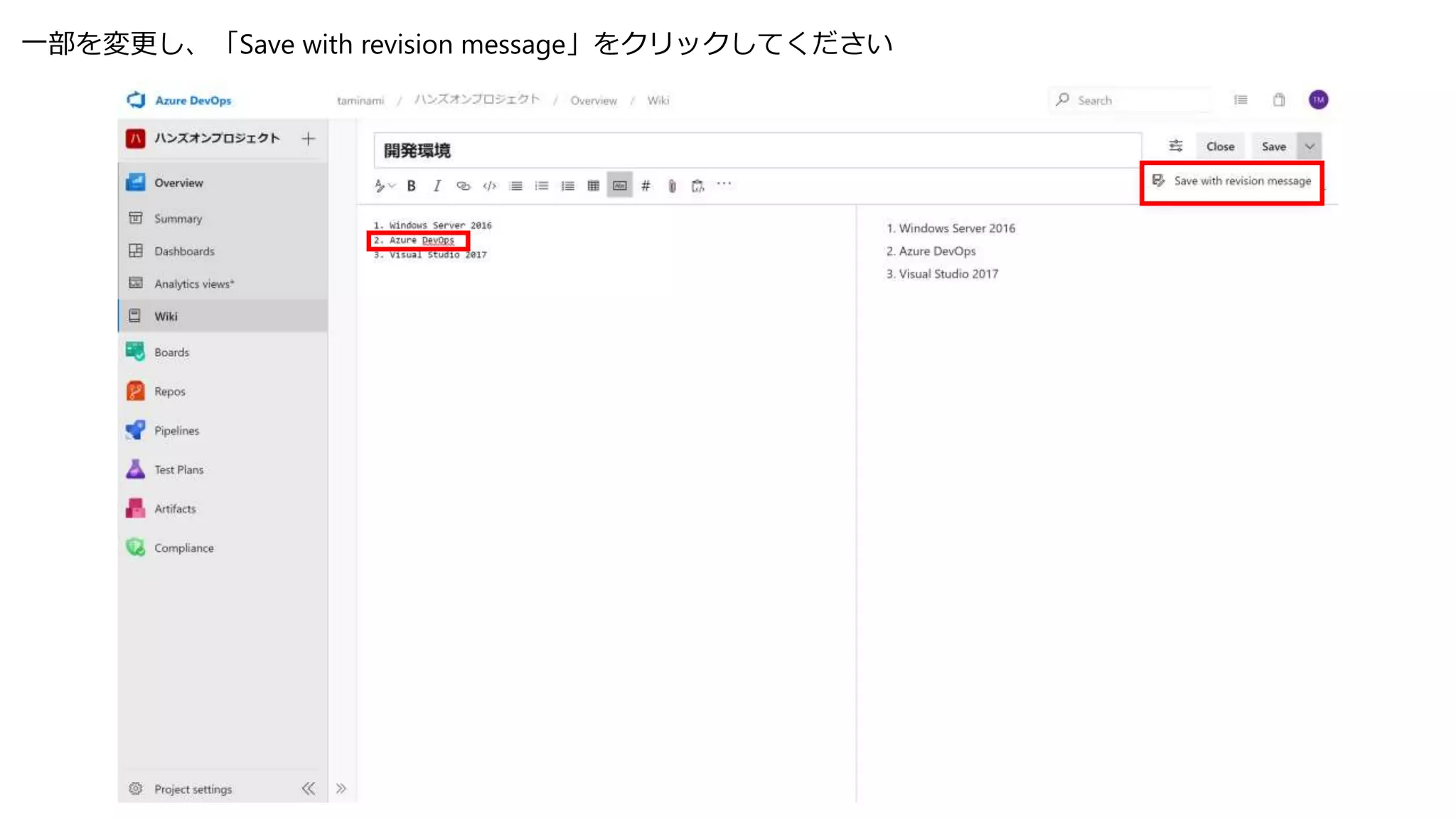Screen dimensions: 1456x819
Task: Insert a hyperlink via toolbar link icon
Action: [463, 186]
